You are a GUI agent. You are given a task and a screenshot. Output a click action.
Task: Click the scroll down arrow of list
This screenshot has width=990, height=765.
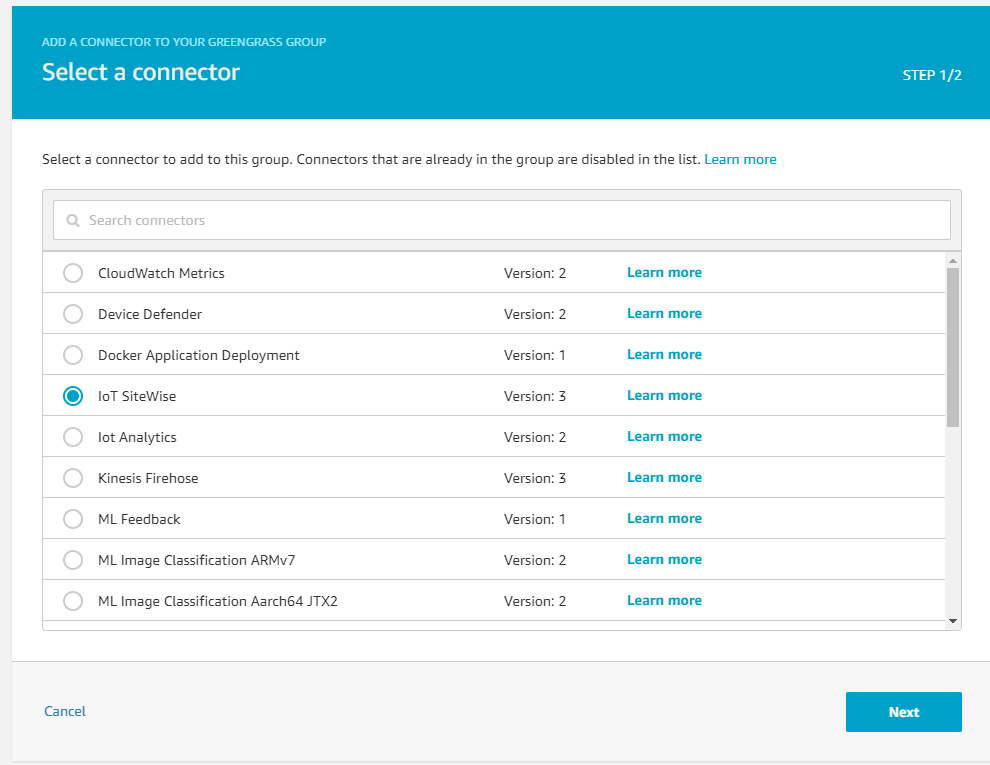953,621
